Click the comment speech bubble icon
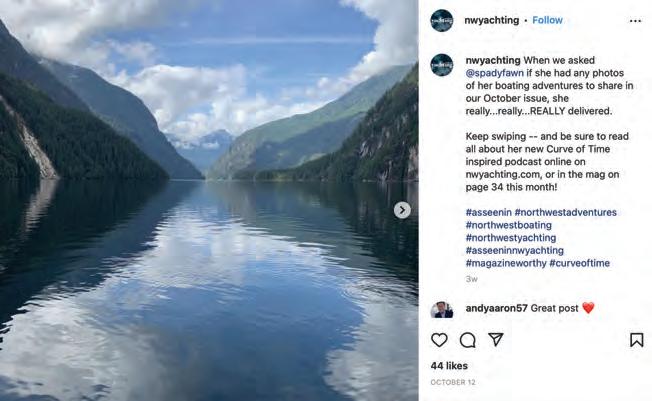 click(467, 340)
